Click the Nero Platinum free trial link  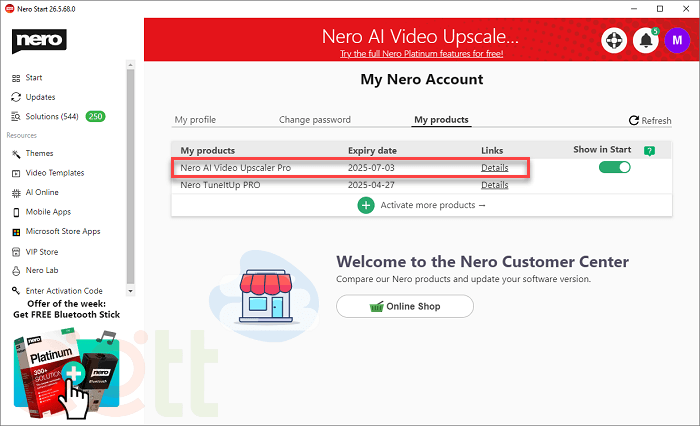pyautogui.click(x=420, y=53)
